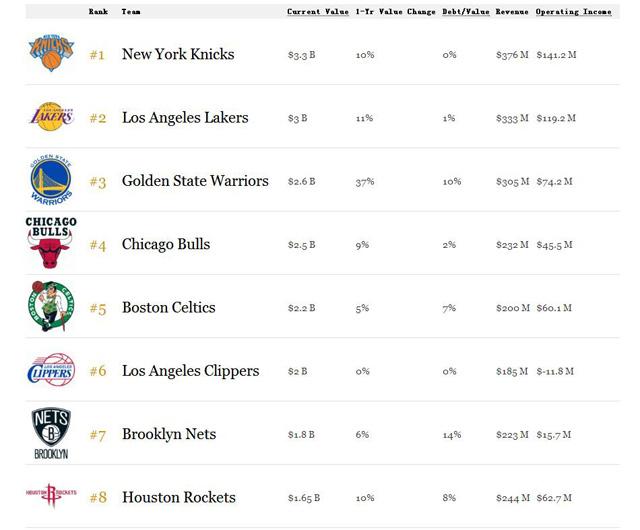Sort by 1-Yr Value Change header
Viewport: 640px width, 530px height.
pos(395,12)
